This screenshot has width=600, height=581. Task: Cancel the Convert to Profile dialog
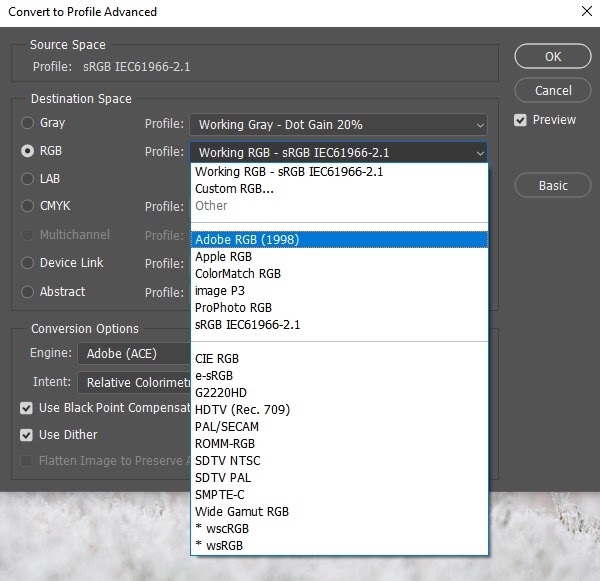click(x=553, y=90)
